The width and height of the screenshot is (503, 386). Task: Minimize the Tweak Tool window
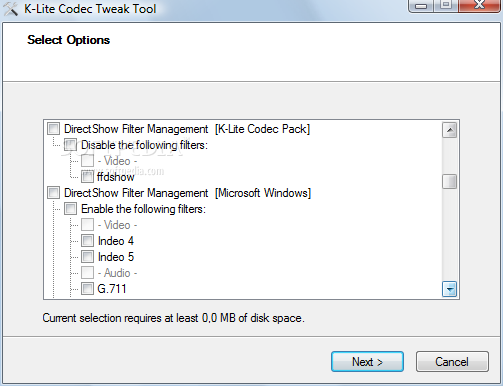421,6
